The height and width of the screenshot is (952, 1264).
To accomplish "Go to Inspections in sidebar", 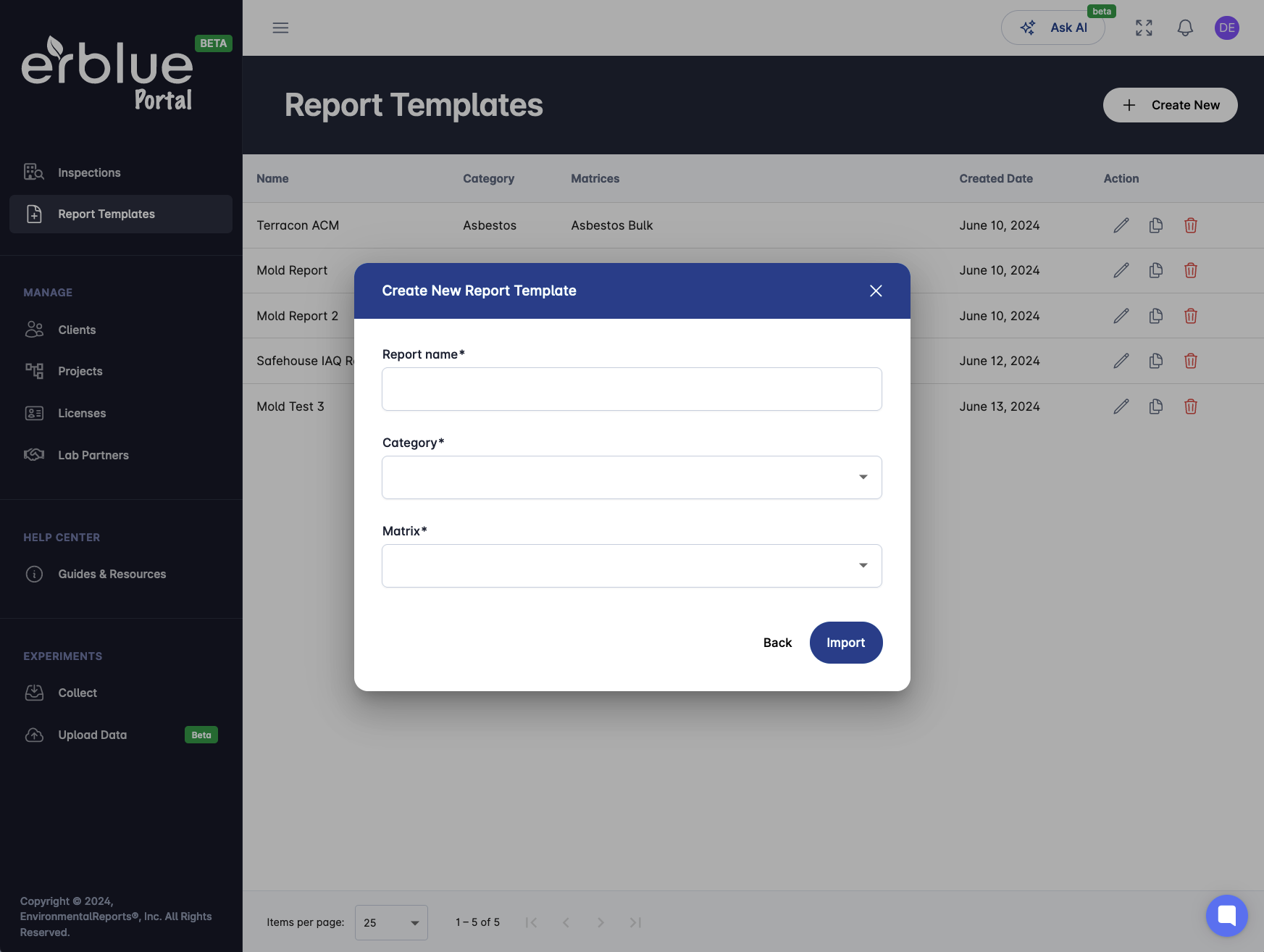I will point(121,172).
